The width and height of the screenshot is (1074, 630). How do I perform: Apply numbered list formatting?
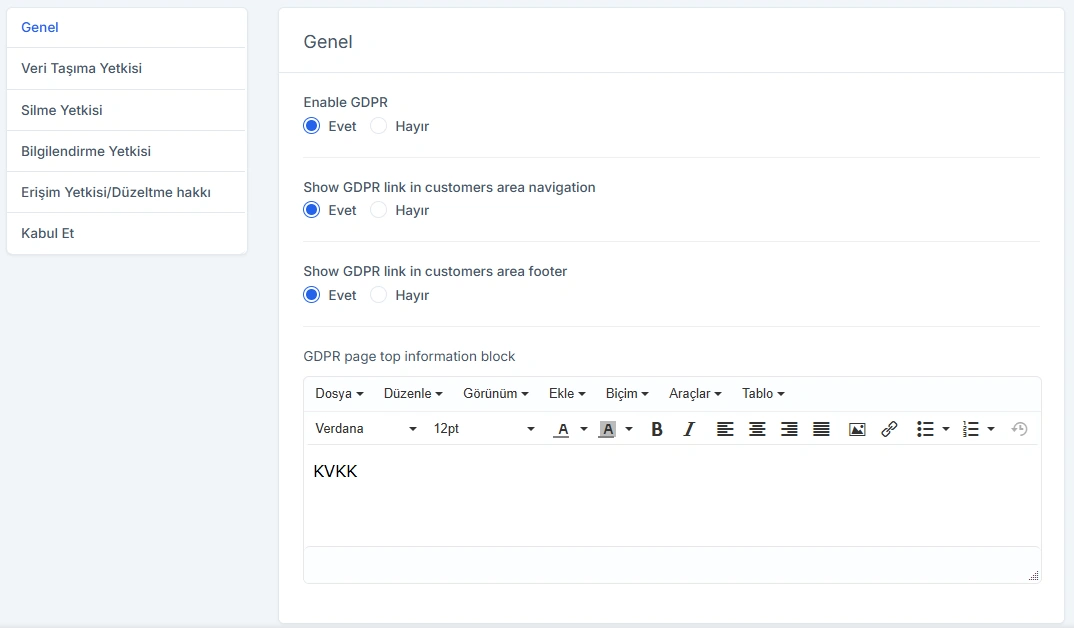(971, 429)
